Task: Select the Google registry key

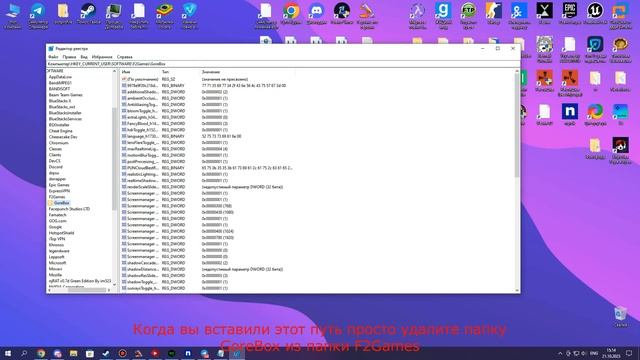Action: 55,227
